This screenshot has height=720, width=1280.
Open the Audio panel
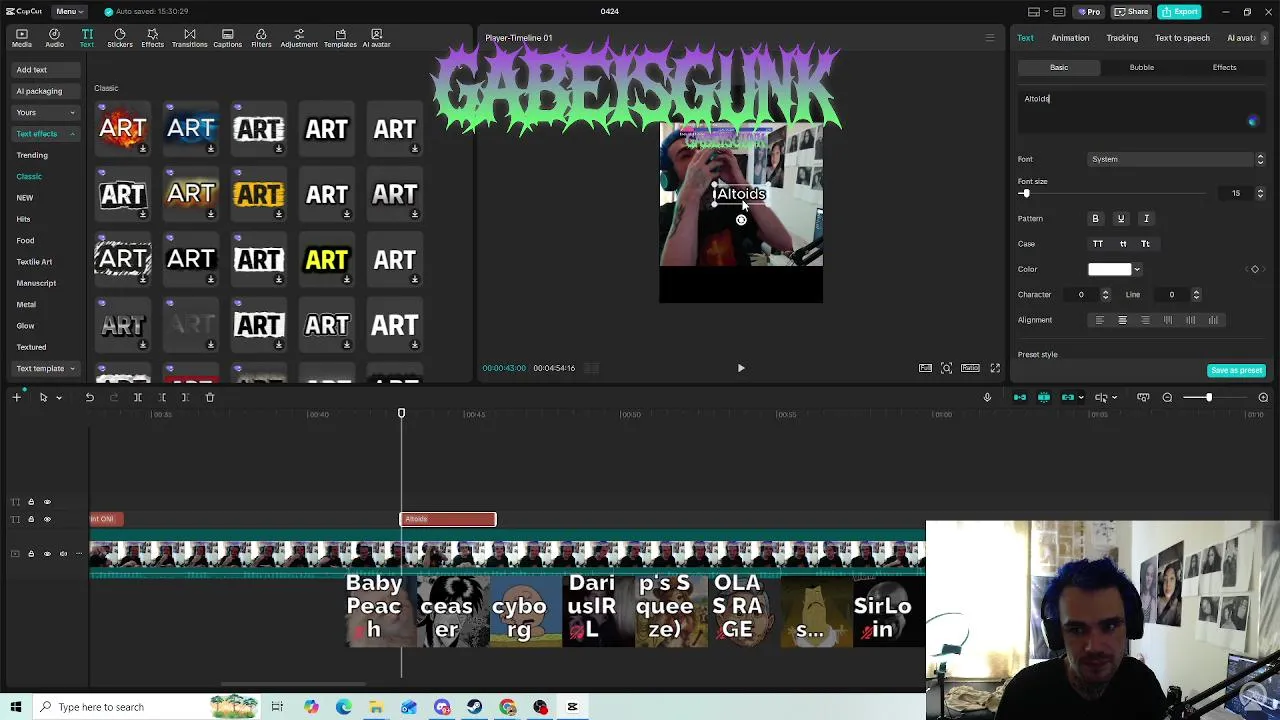(54, 38)
